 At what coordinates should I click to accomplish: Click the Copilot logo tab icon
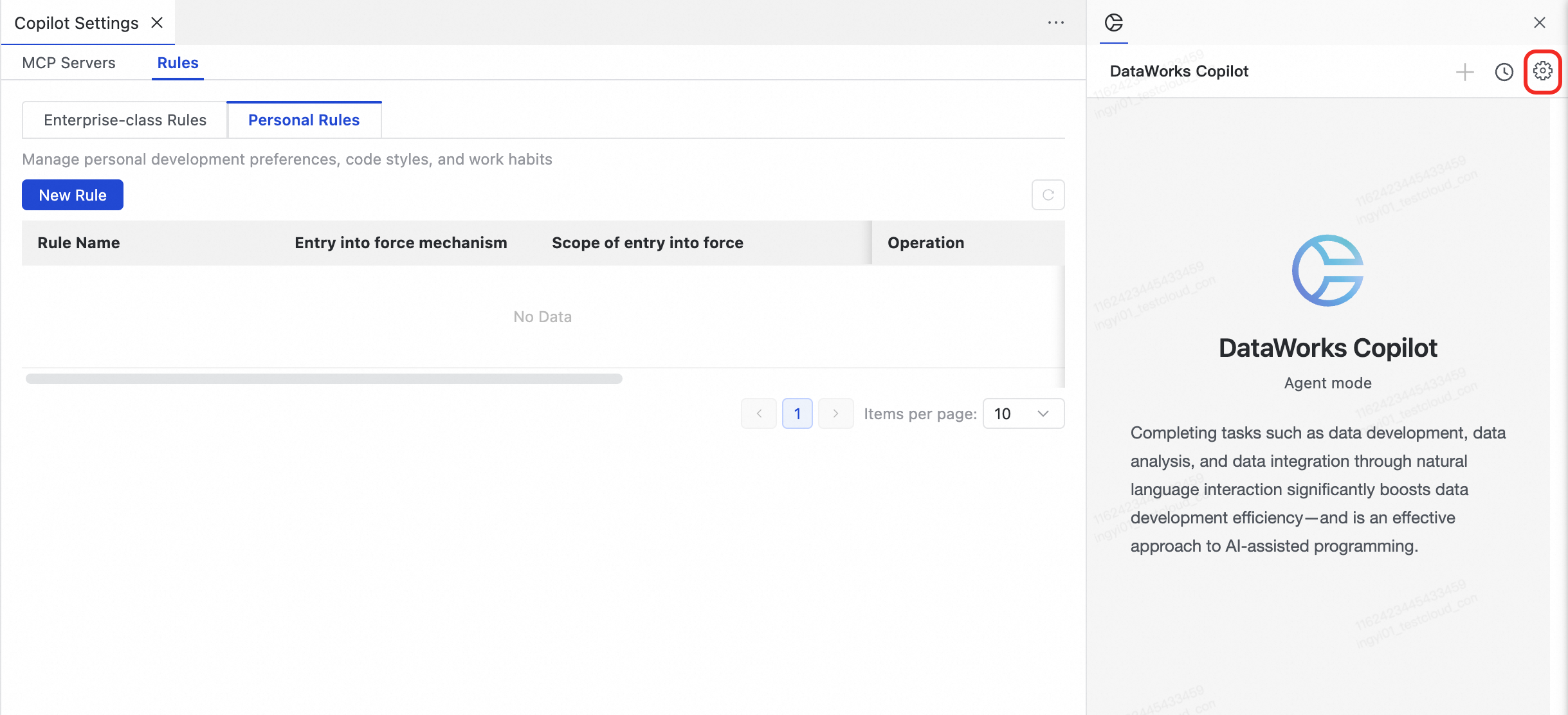[1113, 23]
